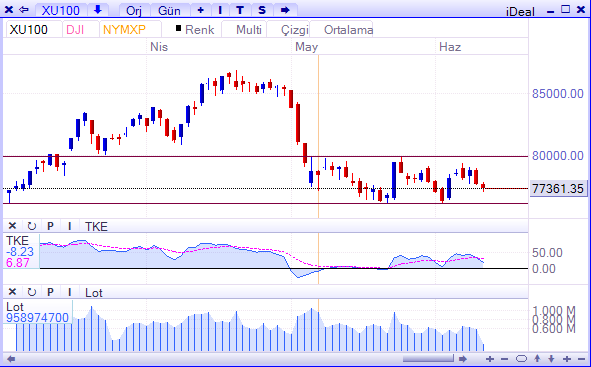Open the blue down-arrow symbol dropdown
The image size is (591, 367).
coord(98,10)
